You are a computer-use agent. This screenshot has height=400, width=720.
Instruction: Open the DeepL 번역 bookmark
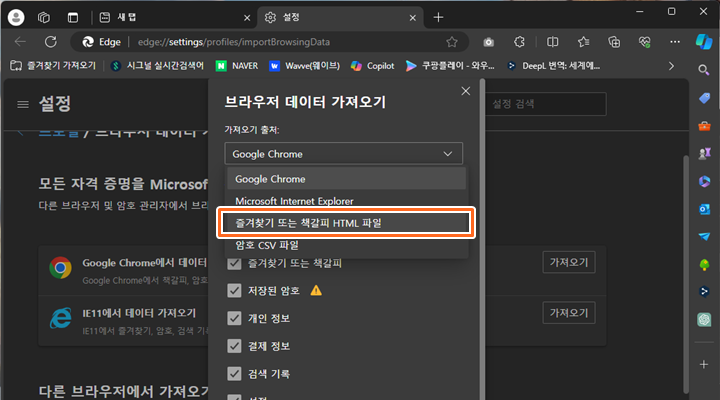[x=553, y=66]
